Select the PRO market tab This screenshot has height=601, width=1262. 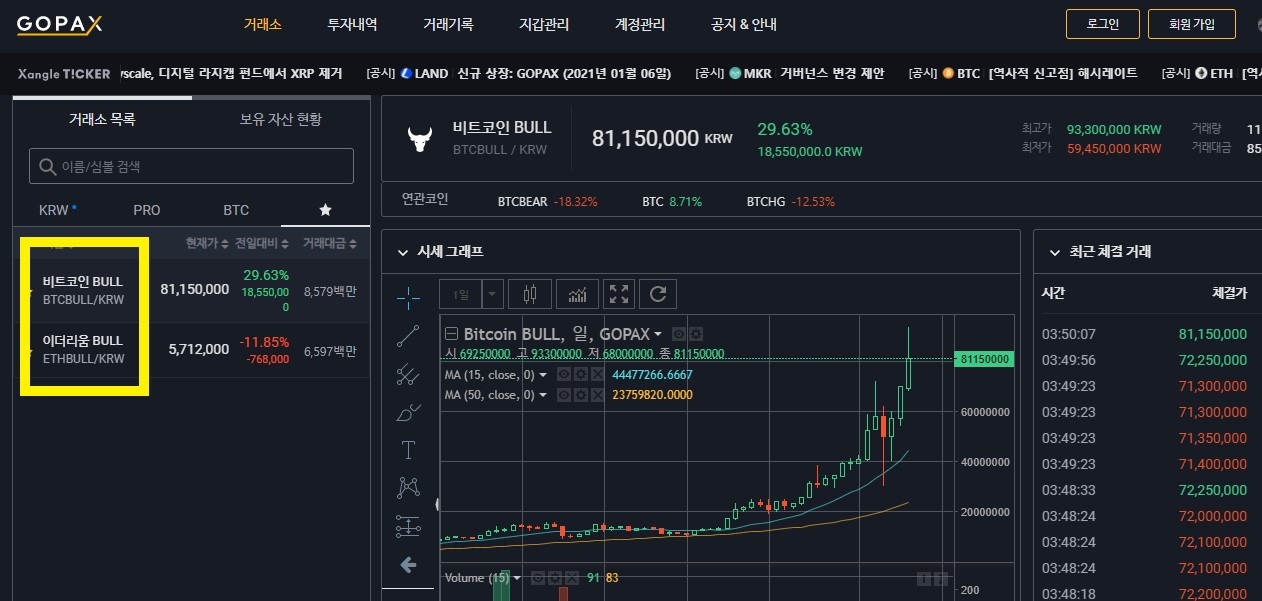pyautogui.click(x=146, y=210)
